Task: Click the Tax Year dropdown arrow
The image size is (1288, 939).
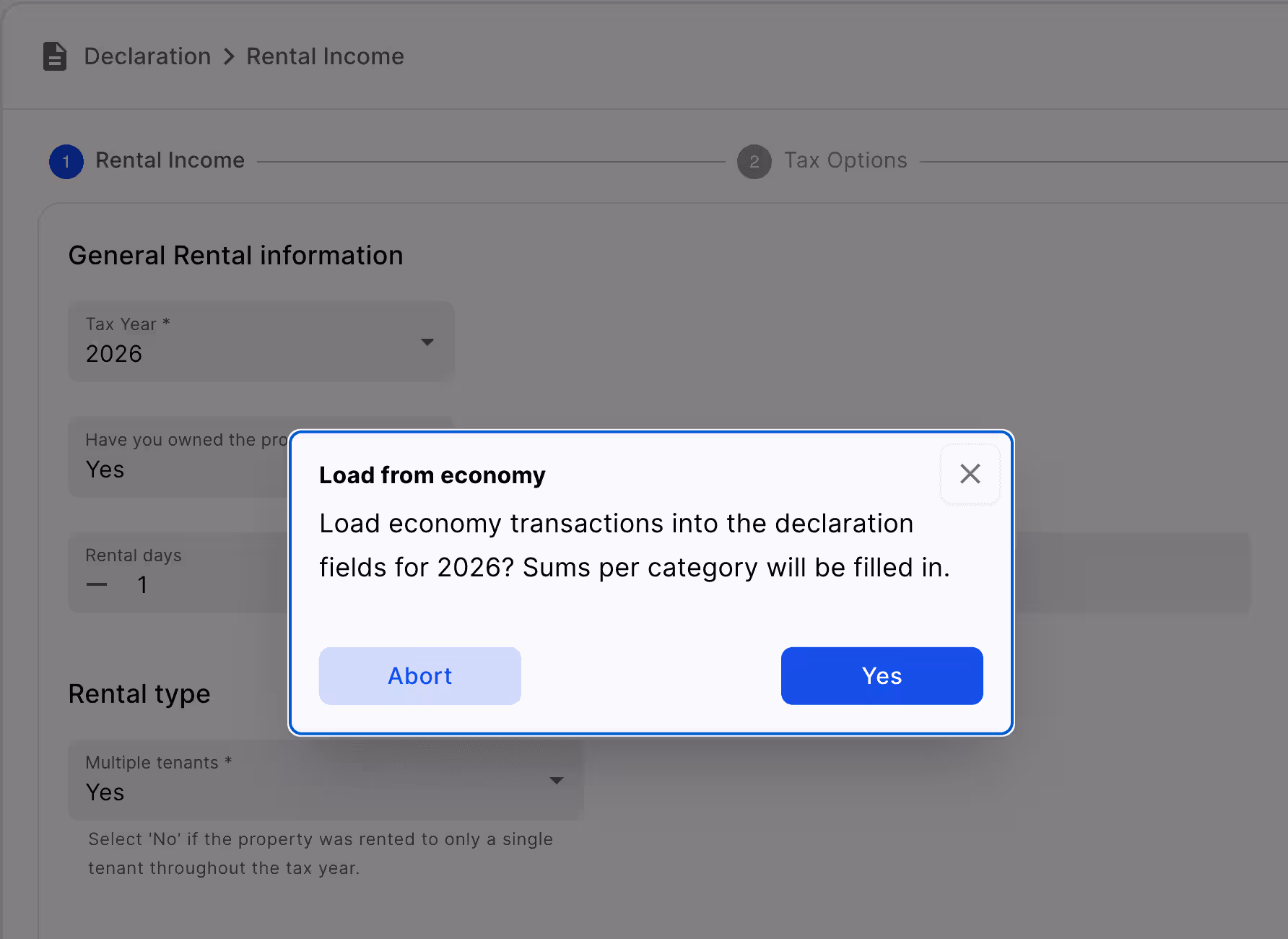Action: pos(427,342)
